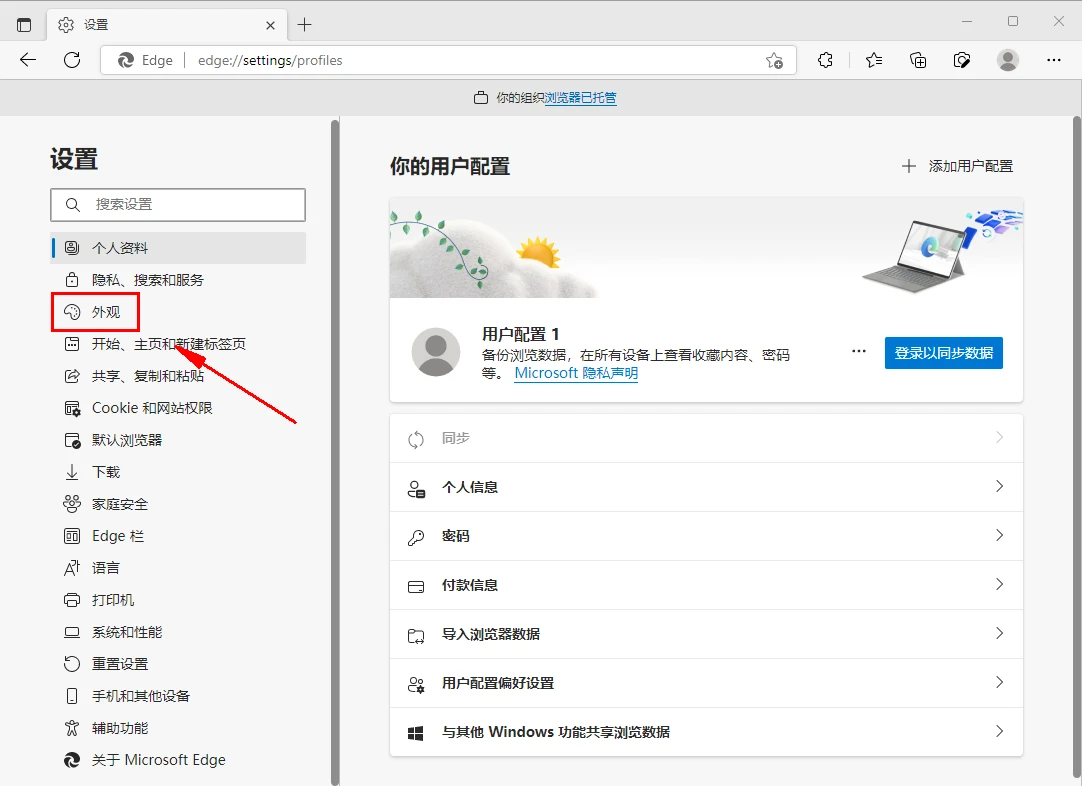Screen dimensions: 1082x786
Task: Click the profile avatar in toolbar
Action: point(1007,60)
